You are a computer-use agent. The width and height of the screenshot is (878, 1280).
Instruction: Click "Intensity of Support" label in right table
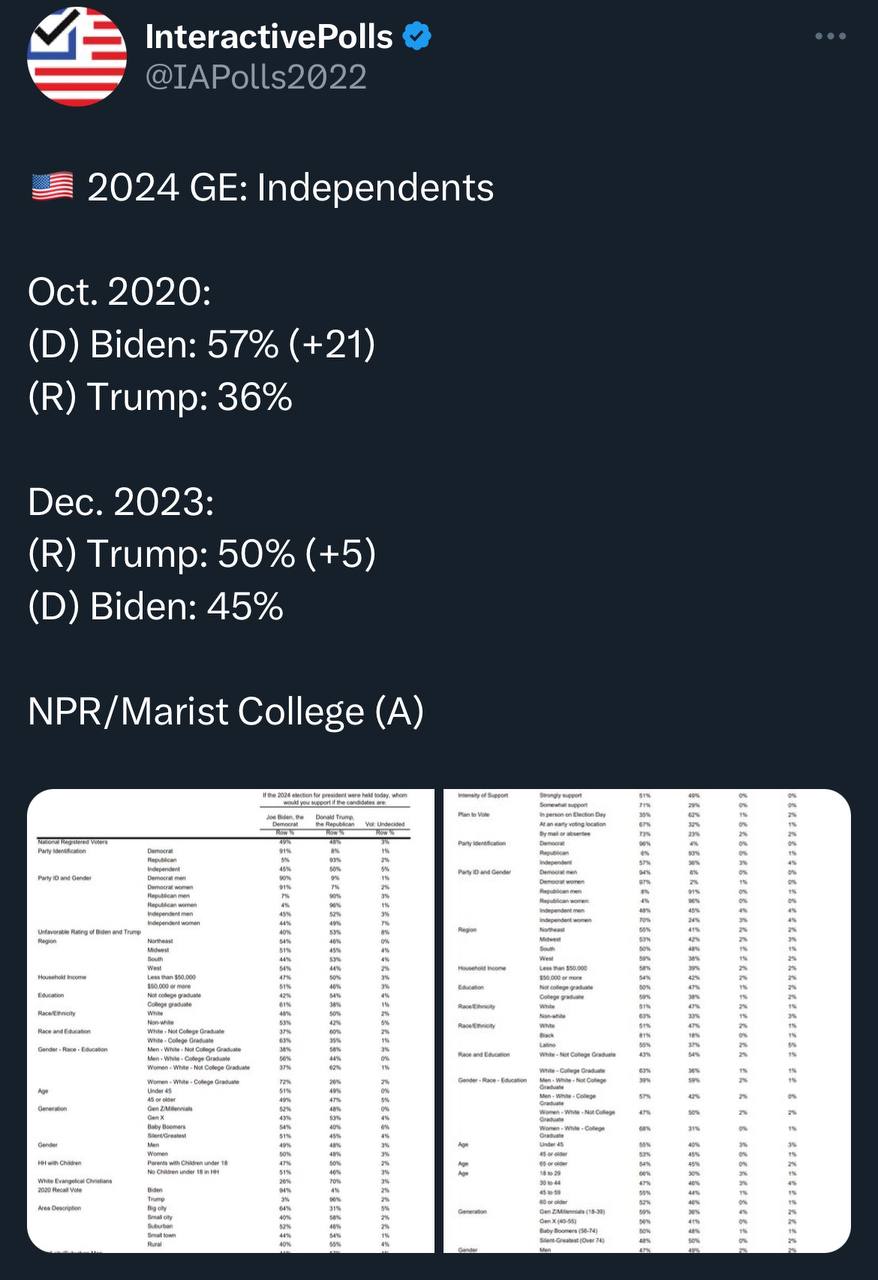click(483, 795)
